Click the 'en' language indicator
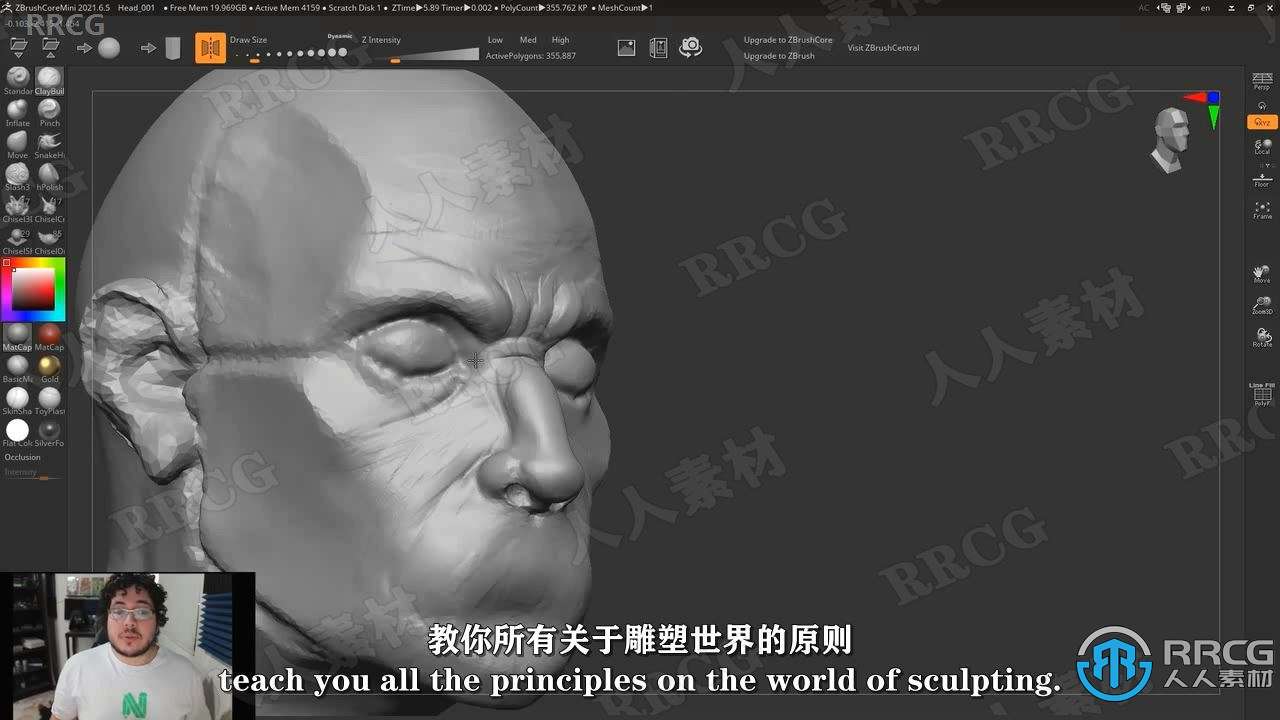The height and width of the screenshot is (720, 1280). click(x=1205, y=8)
